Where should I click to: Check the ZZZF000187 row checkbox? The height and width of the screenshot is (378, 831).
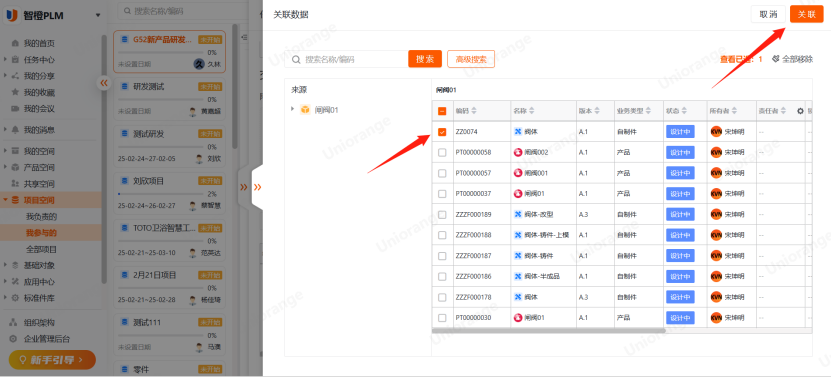(x=442, y=256)
